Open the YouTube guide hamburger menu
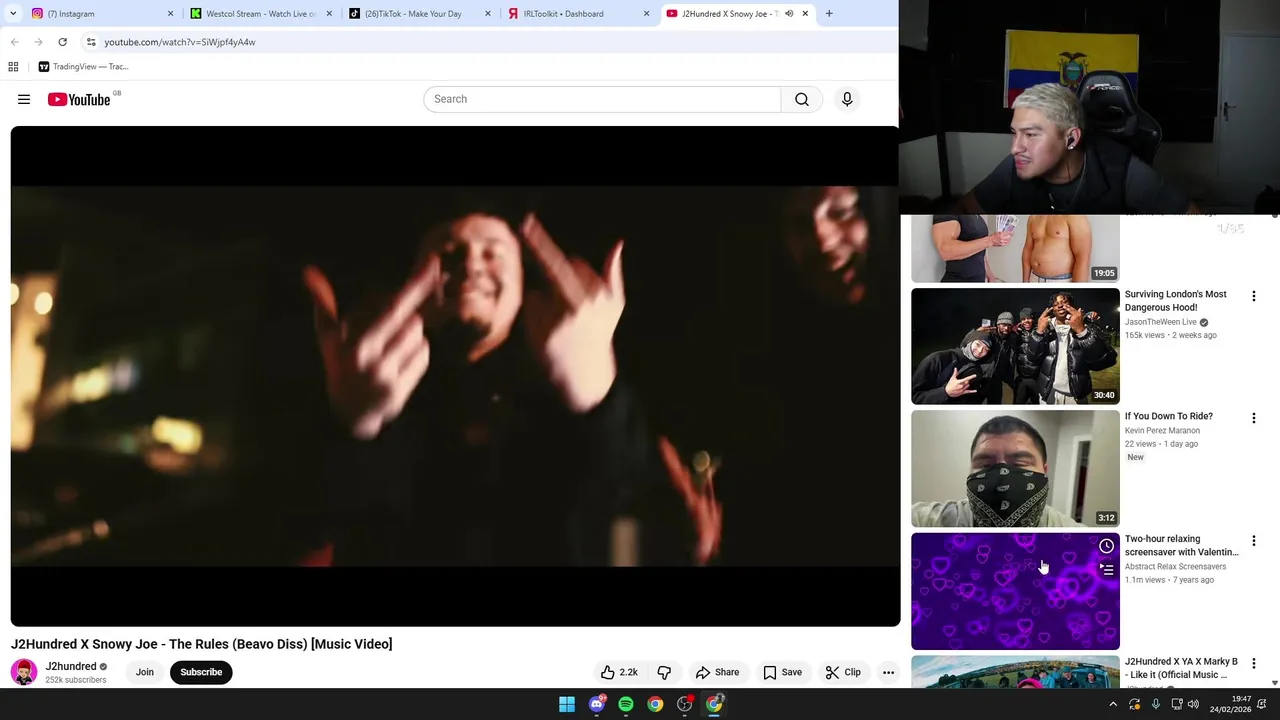 24,99
